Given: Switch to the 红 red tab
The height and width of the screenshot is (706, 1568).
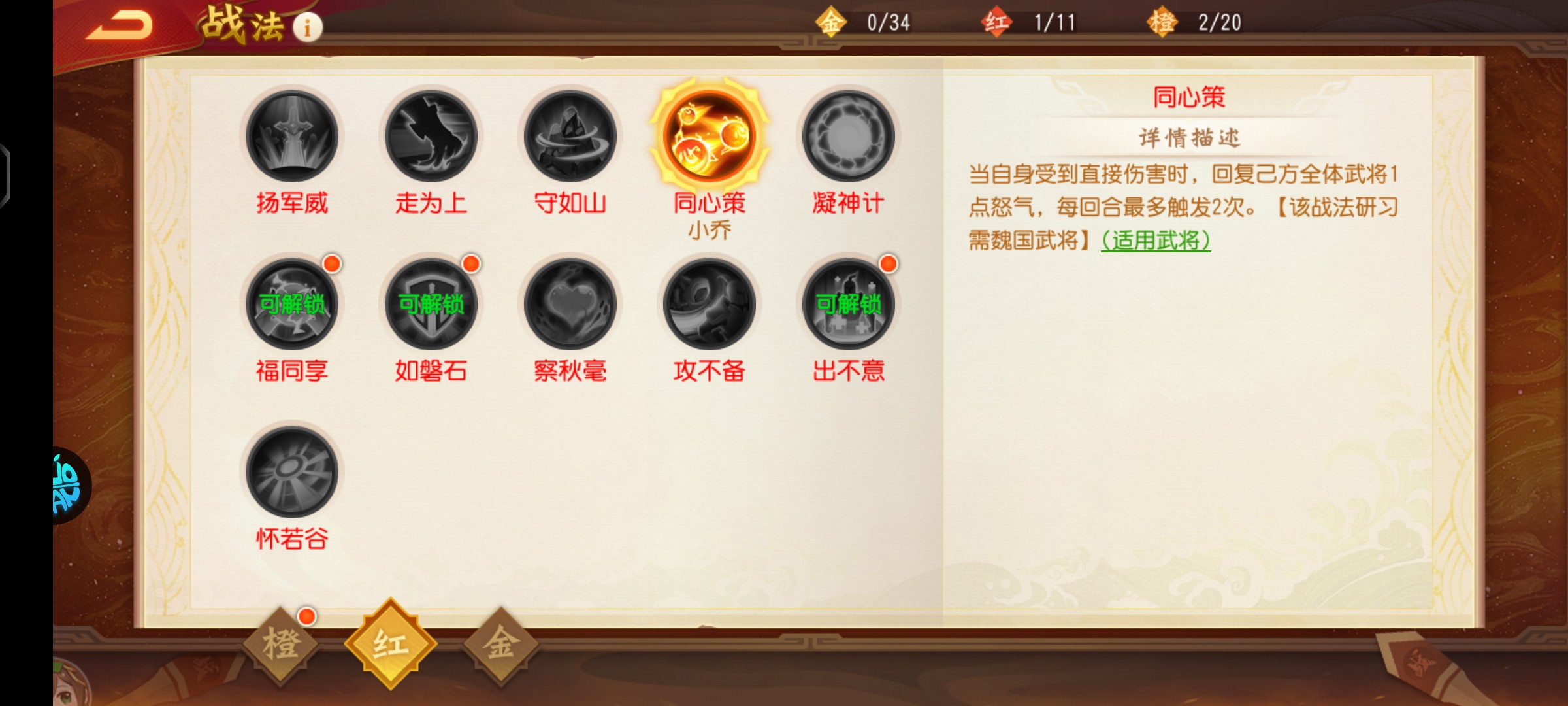Looking at the screenshot, I should tap(391, 643).
